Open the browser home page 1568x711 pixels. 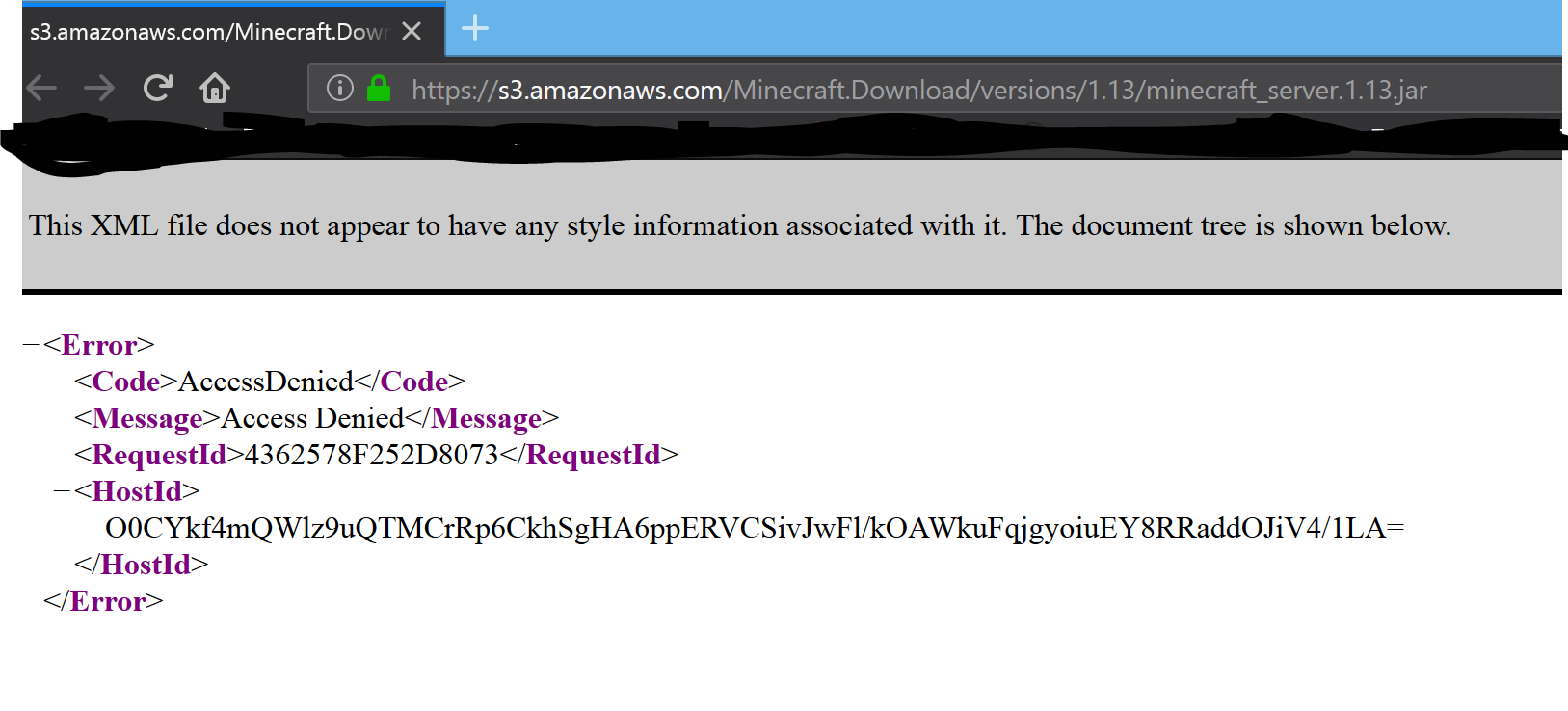pyautogui.click(x=214, y=89)
